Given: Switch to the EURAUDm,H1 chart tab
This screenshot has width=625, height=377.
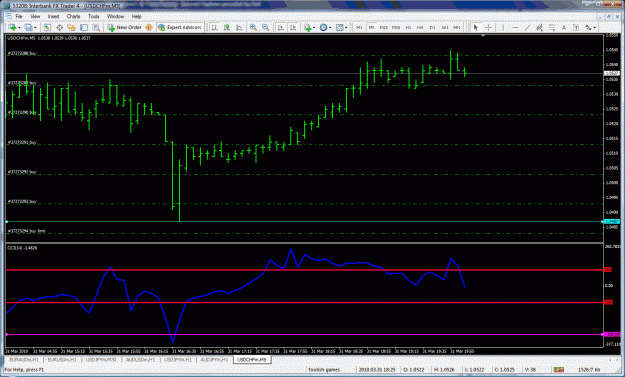Looking at the screenshot, I should 24,359.
